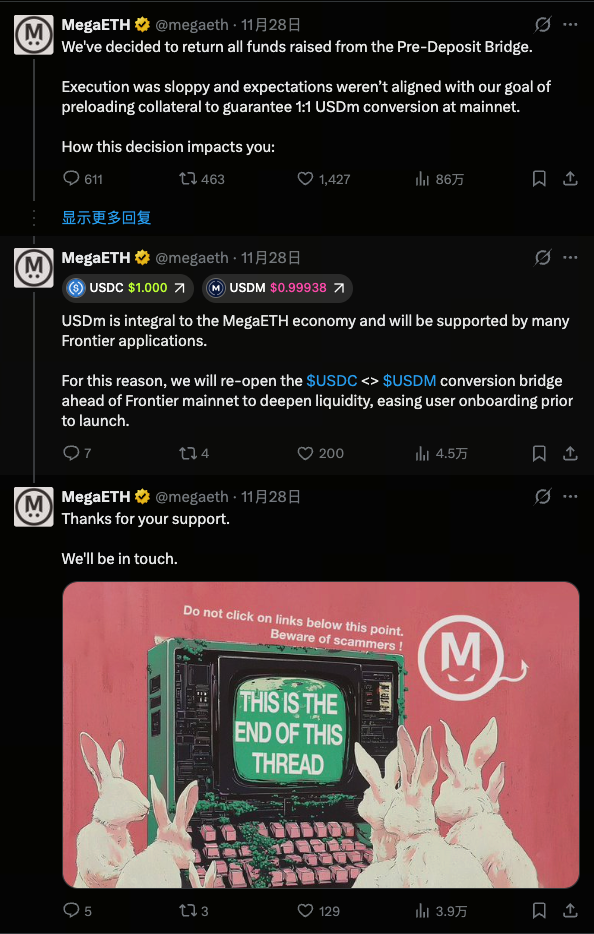Open Grok explain icon on the first tweet
The image size is (594, 934).
pyautogui.click(x=543, y=24)
